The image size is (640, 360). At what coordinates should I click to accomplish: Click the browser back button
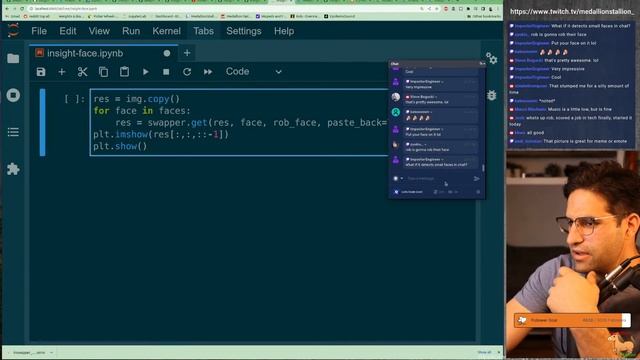coord(7,9)
